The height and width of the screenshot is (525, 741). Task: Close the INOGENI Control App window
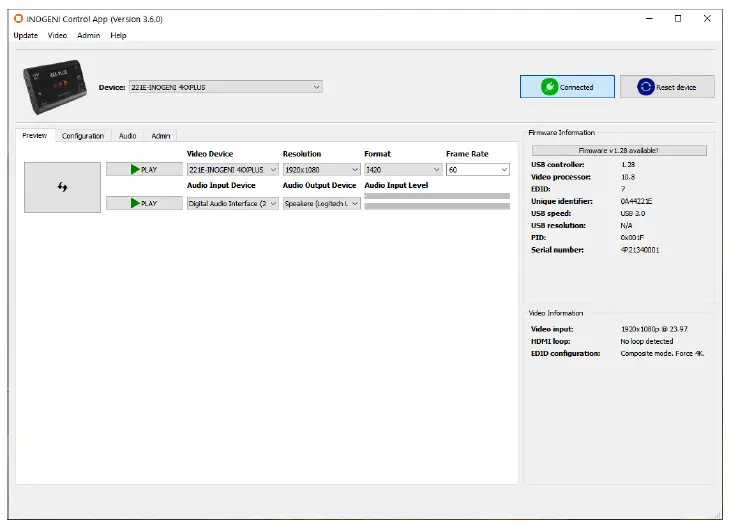point(707,19)
